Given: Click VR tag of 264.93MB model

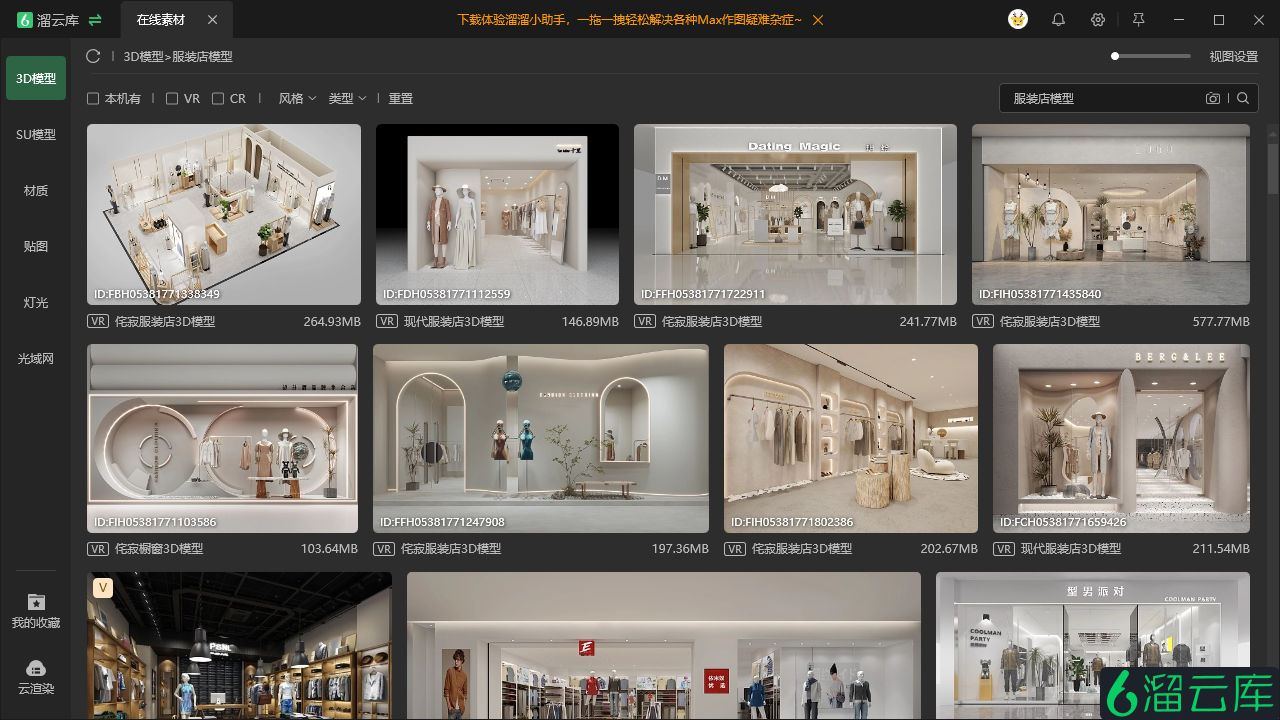Looking at the screenshot, I should pos(98,322).
